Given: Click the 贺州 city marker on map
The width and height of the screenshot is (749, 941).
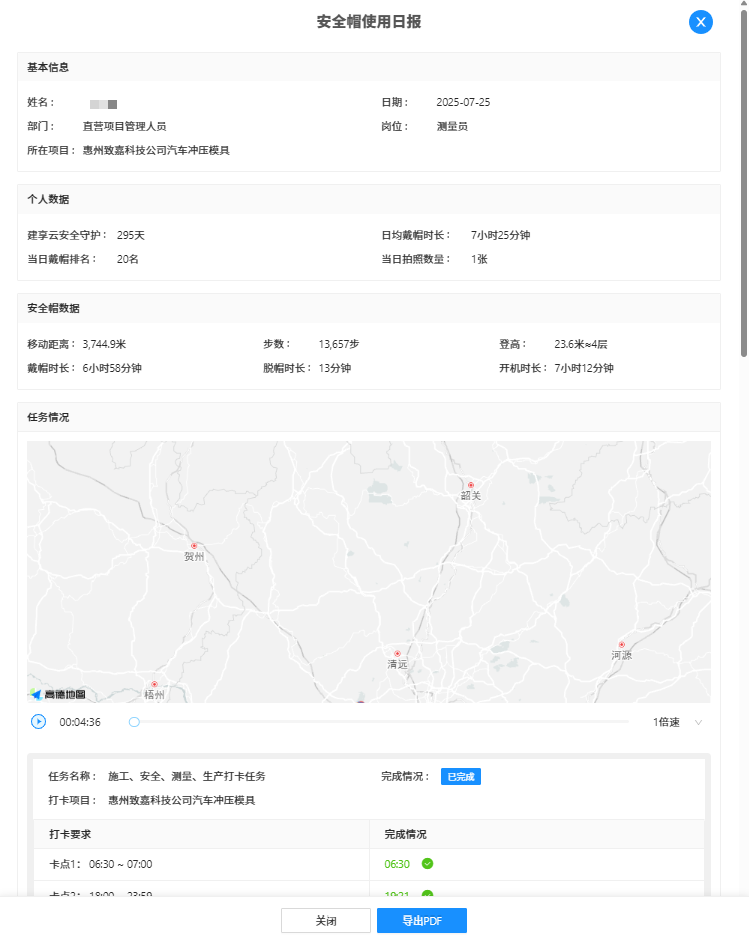Looking at the screenshot, I should [194, 546].
